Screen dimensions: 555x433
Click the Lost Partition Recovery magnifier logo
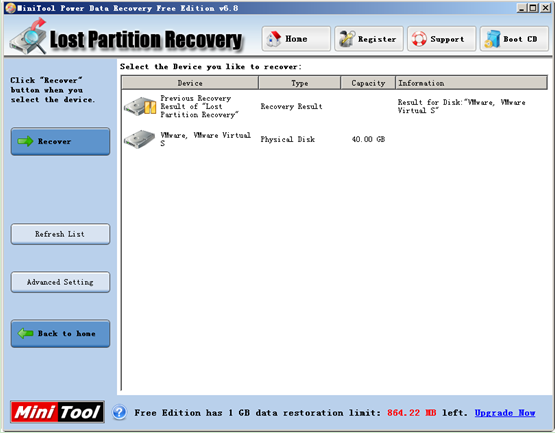point(29,36)
